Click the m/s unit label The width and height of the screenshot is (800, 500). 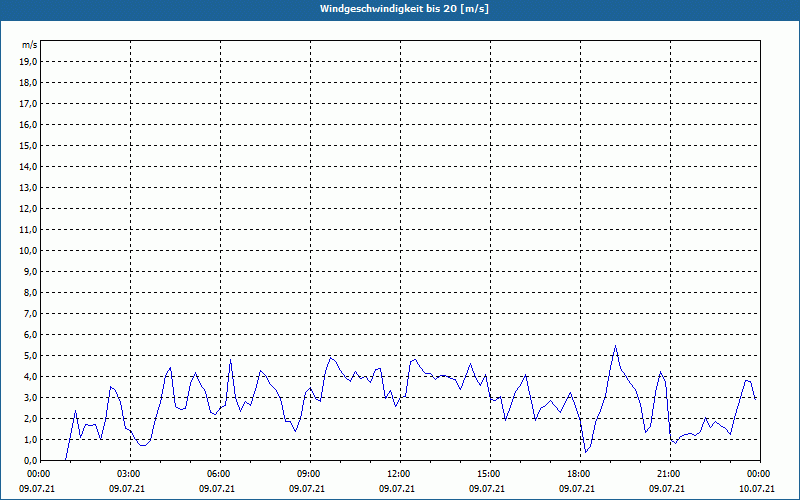click(x=30, y=45)
